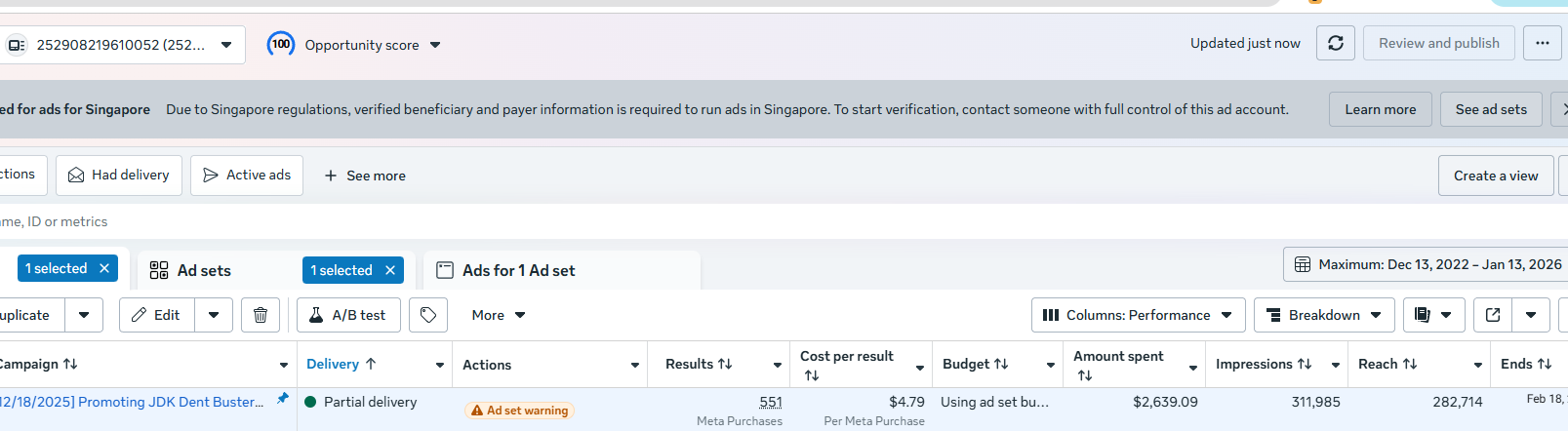Clear the Ad sets '1 selected' filter
Viewport: 1568px width, 431px height.
tap(390, 270)
